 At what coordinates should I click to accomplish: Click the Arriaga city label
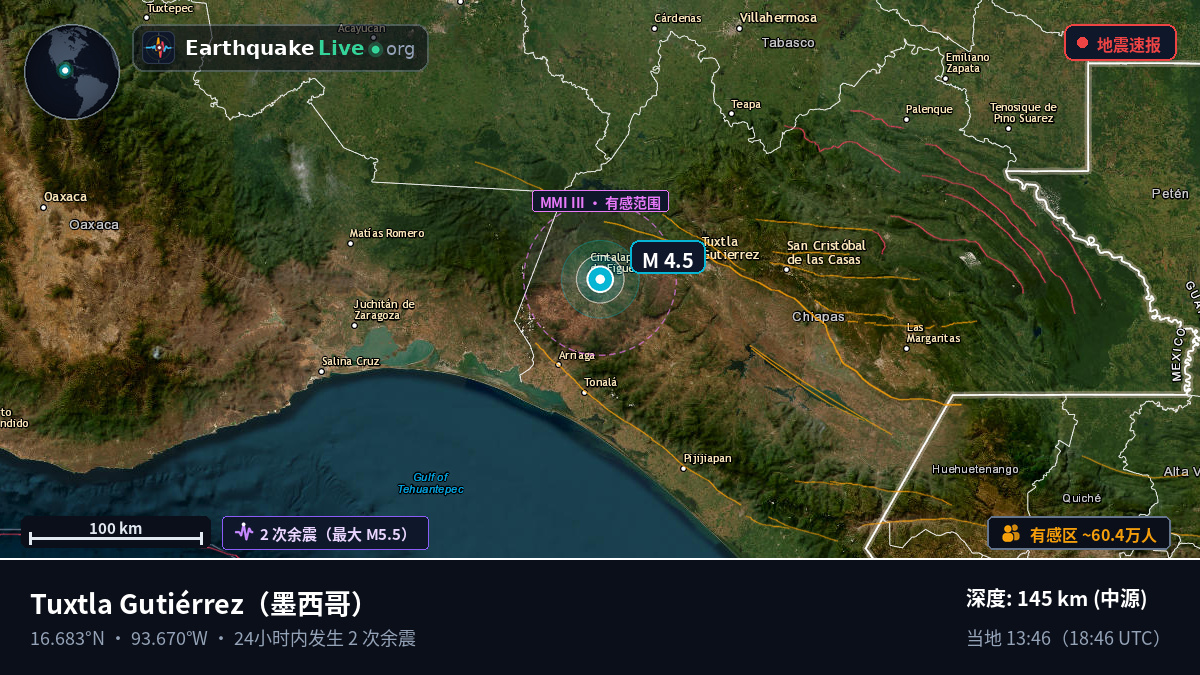tap(576, 355)
